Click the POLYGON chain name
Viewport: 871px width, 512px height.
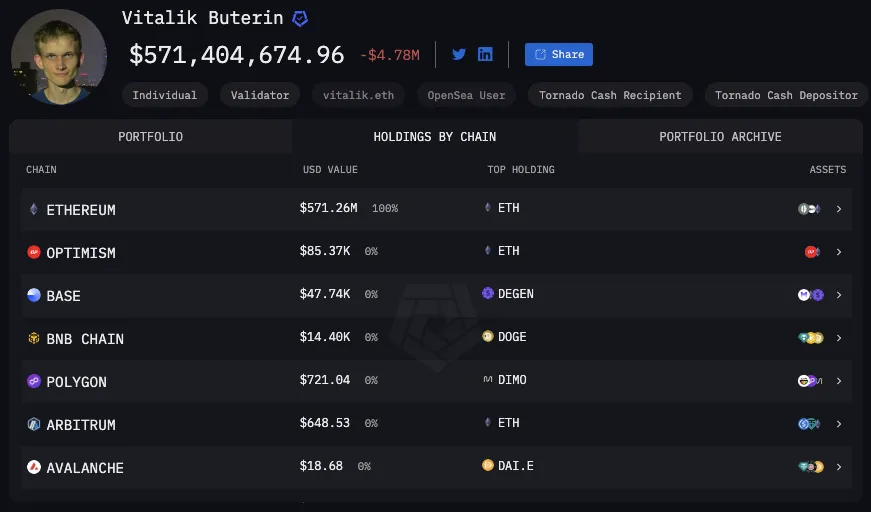[x=77, y=382]
